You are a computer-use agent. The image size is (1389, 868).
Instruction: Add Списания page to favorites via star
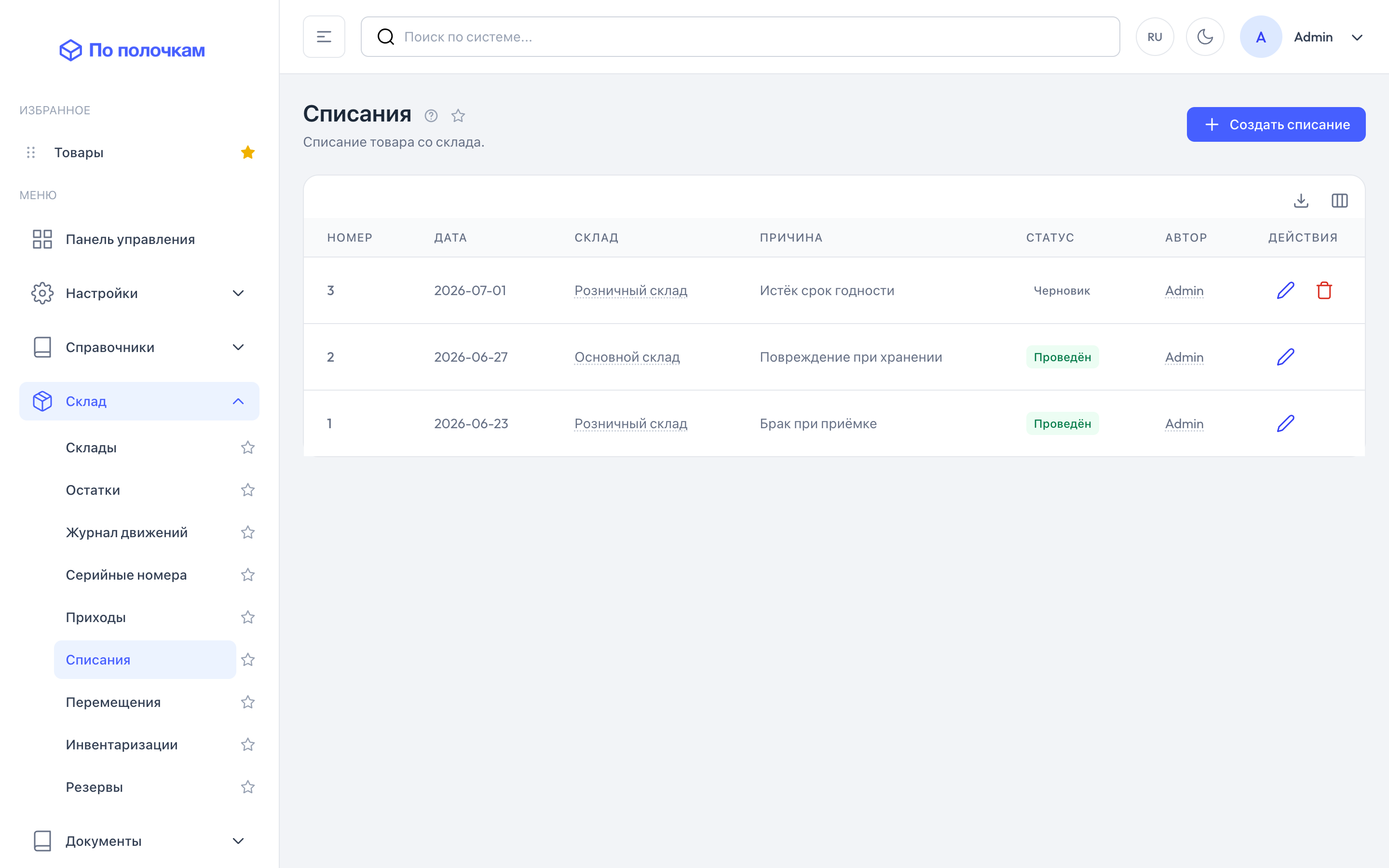click(x=458, y=116)
